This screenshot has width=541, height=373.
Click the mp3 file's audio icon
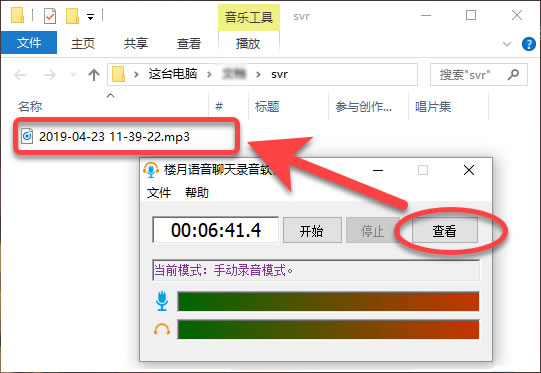[x=27, y=136]
